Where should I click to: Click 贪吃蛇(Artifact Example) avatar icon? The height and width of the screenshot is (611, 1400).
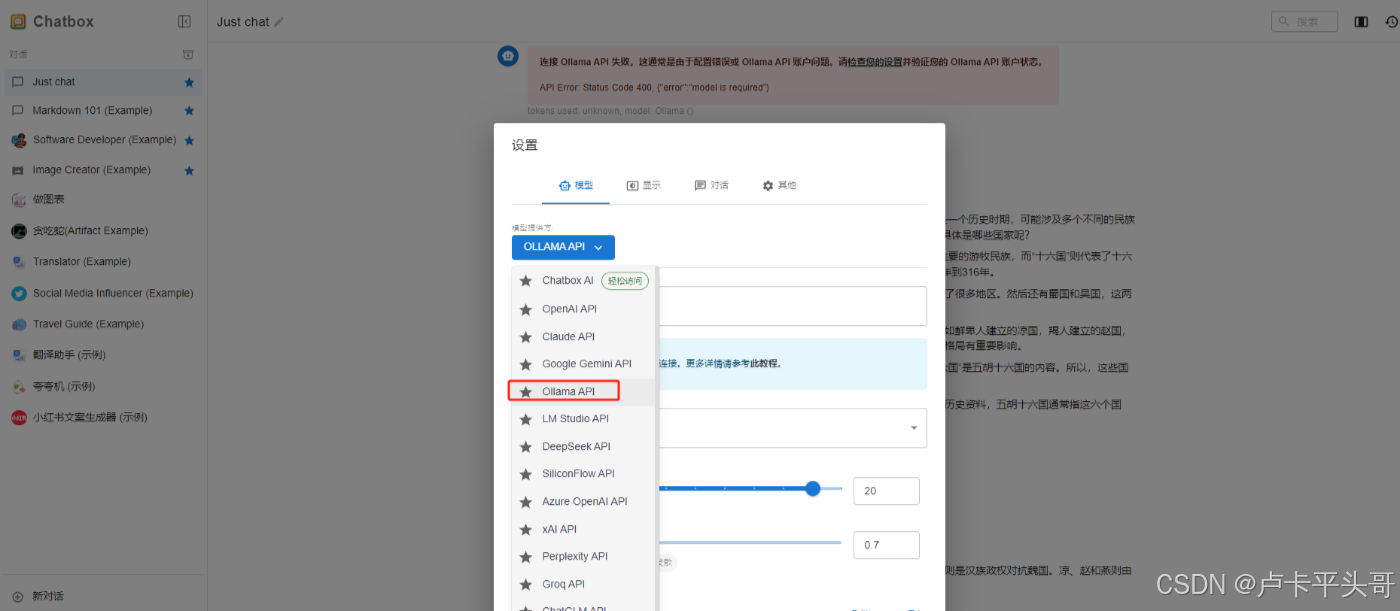(x=18, y=231)
